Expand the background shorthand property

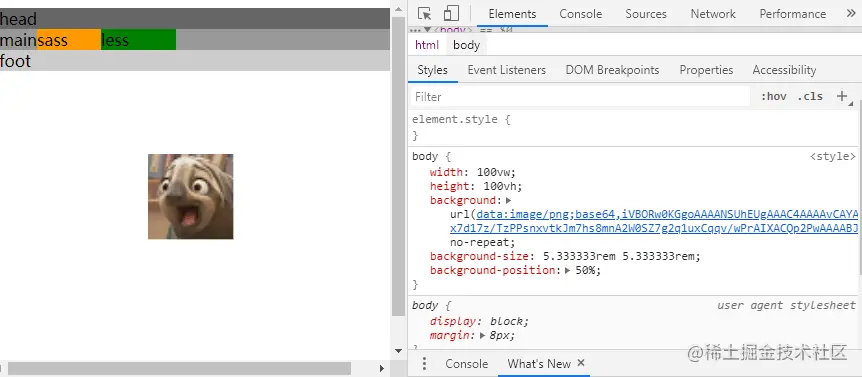click(x=509, y=201)
